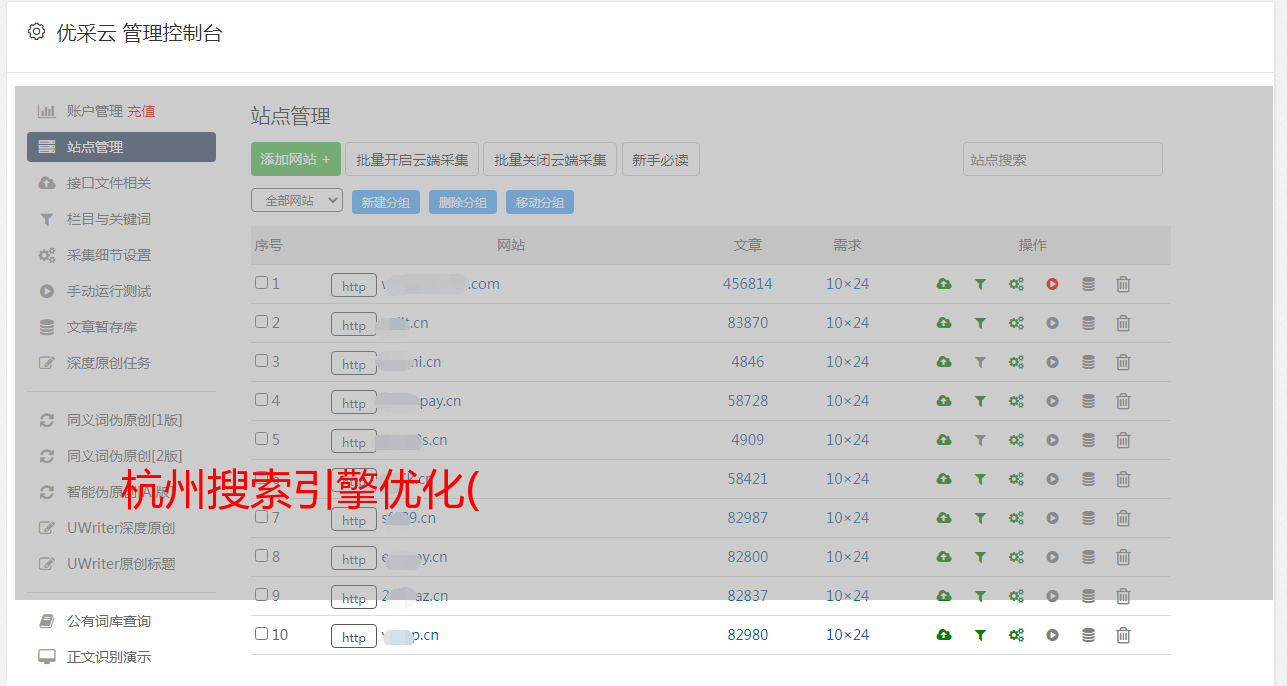Click the 删除分组 button
Screen dimensions: 1287x686
463,202
